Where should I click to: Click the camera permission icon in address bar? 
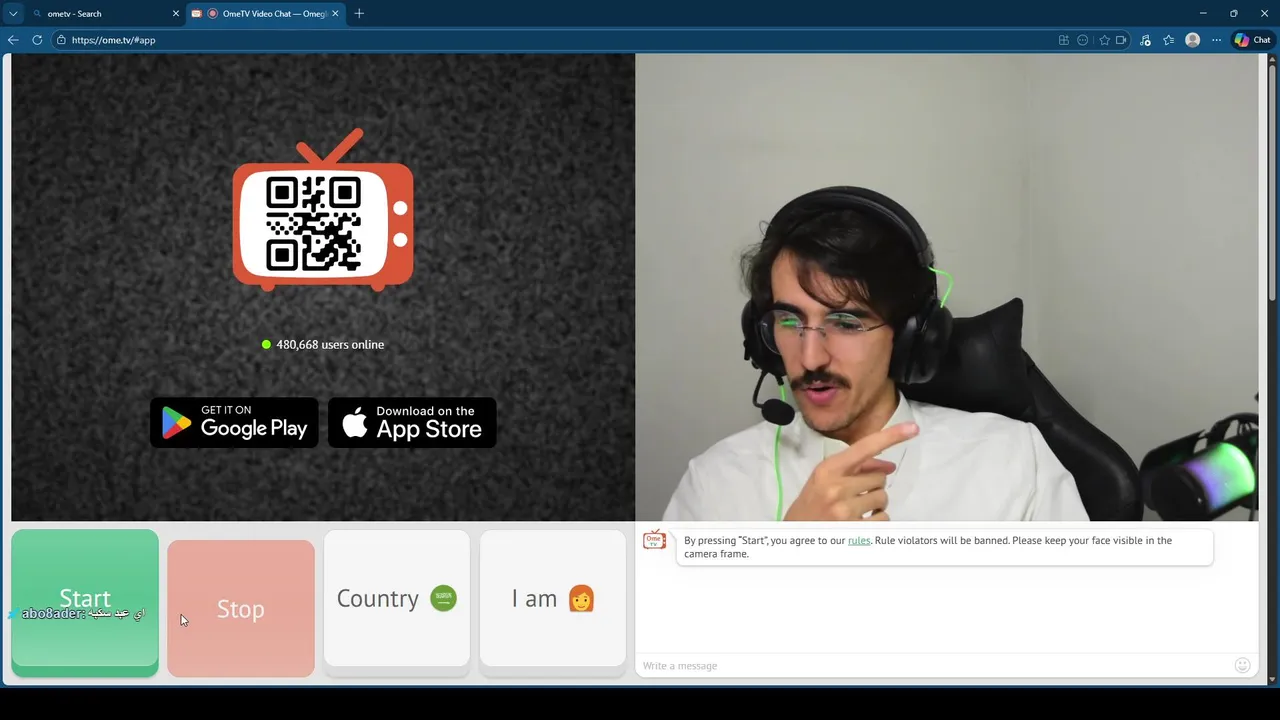click(x=1121, y=40)
